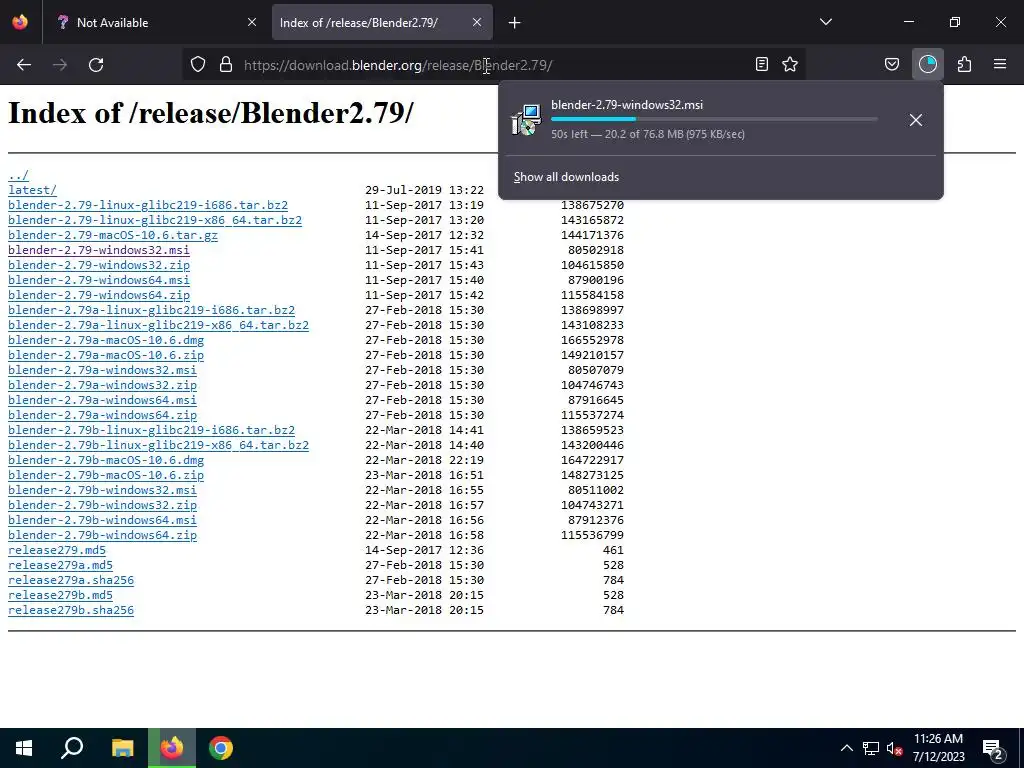Open release279b.sha256 link
The width and height of the screenshot is (1024, 768).
click(x=71, y=611)
